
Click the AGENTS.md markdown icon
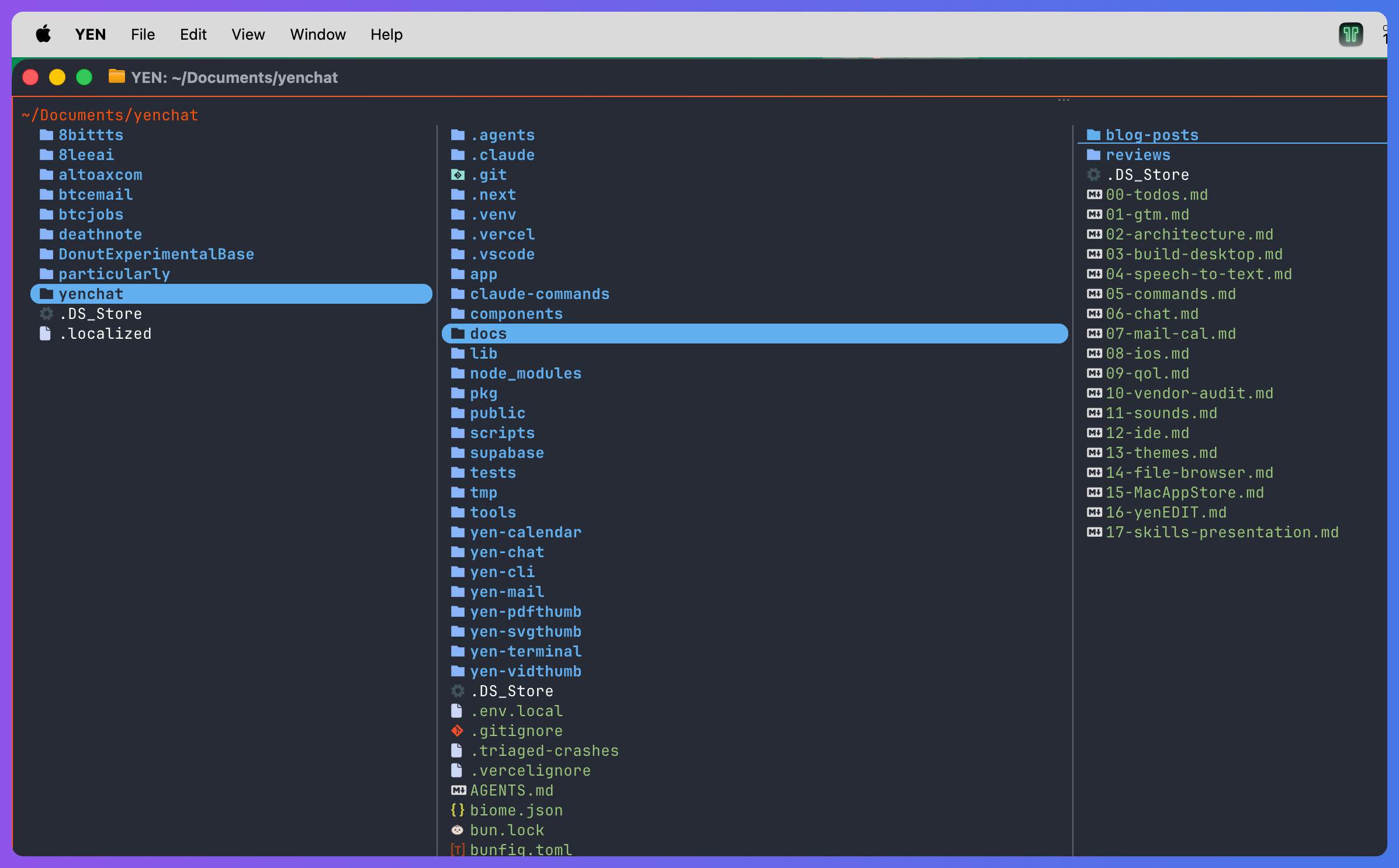[458, 790]
